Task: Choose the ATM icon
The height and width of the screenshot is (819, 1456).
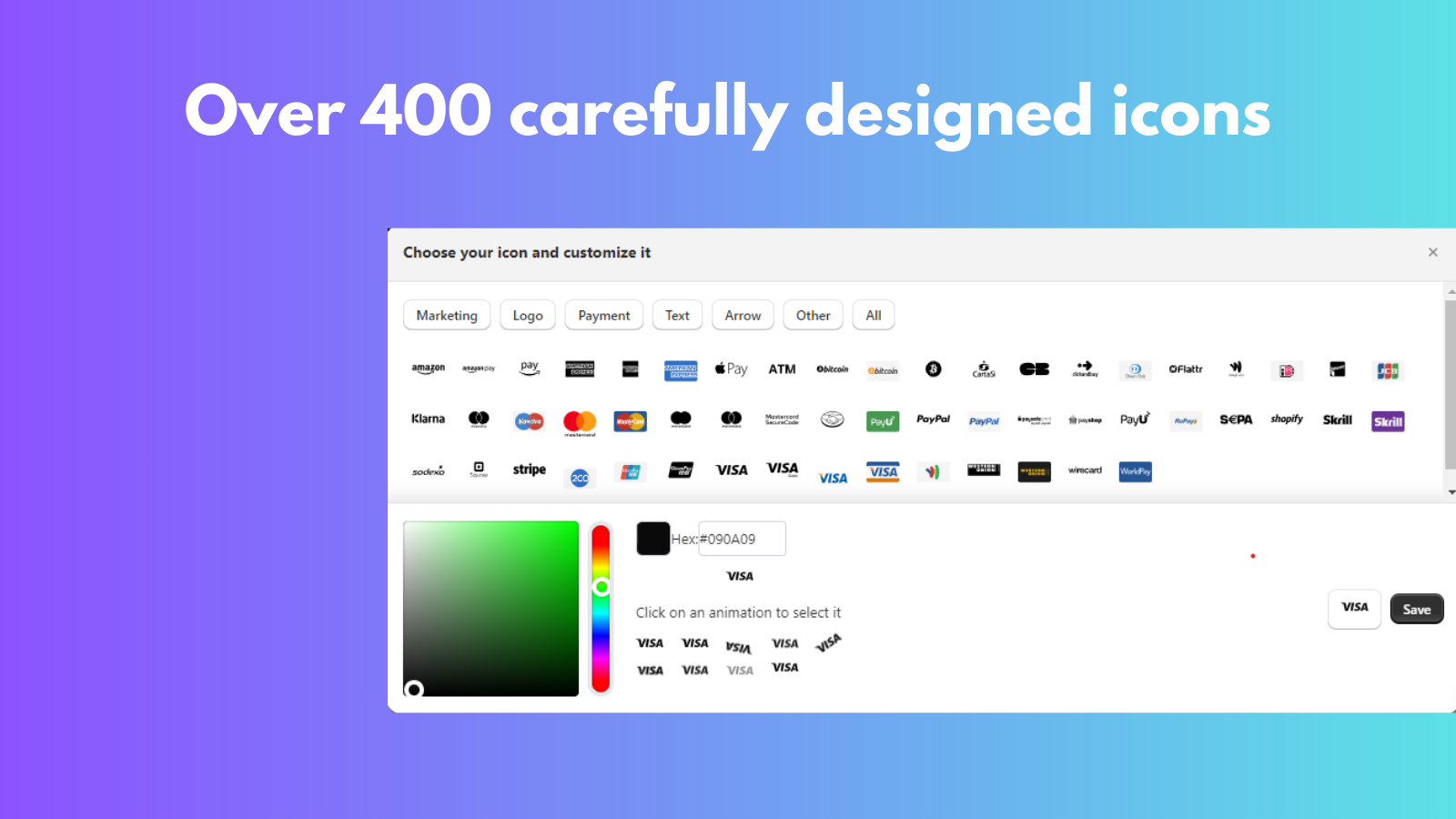Action: pos(782,369)
